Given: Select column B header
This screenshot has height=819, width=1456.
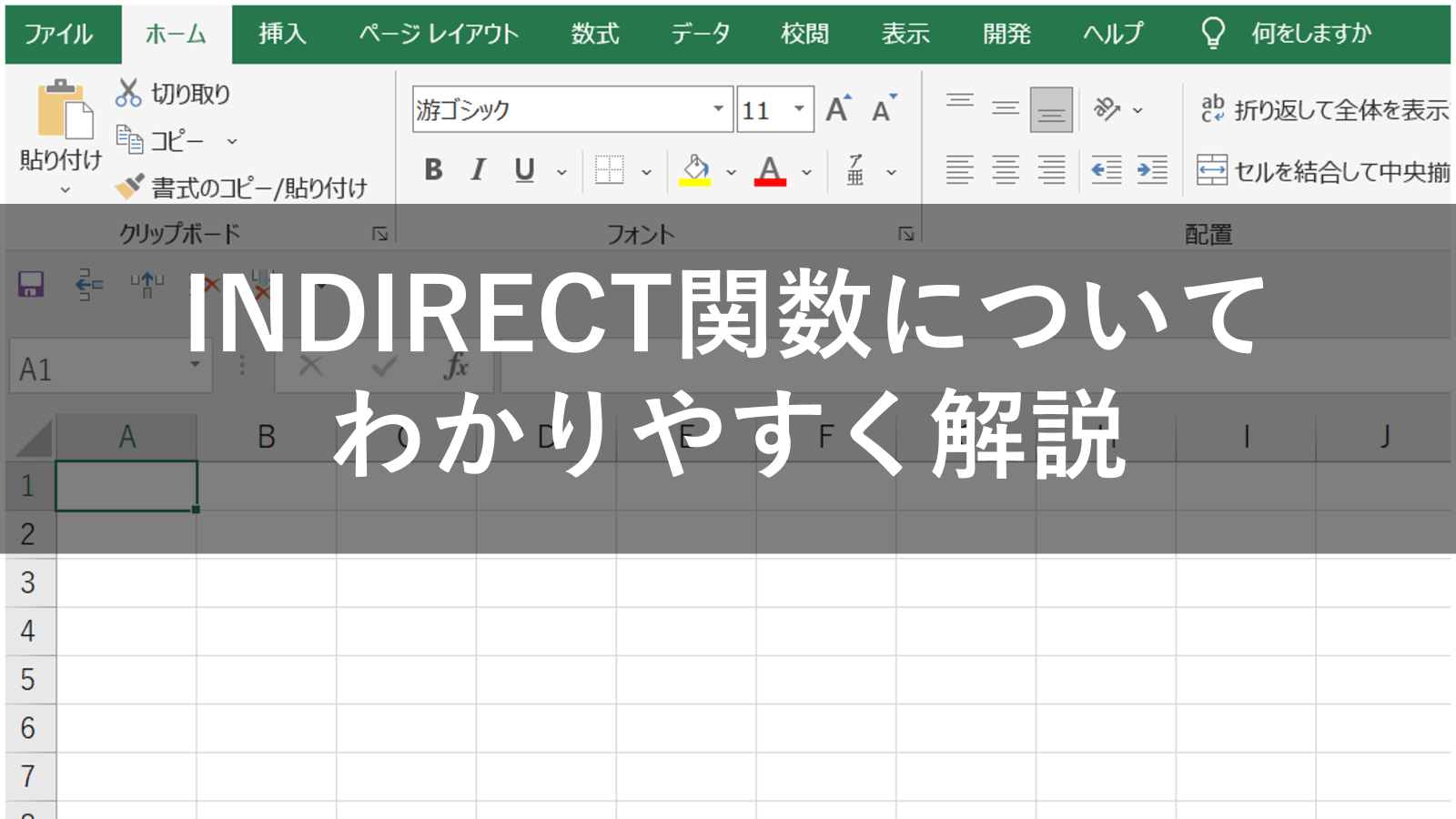Looking at the screenshot, I should coord(267,437).
